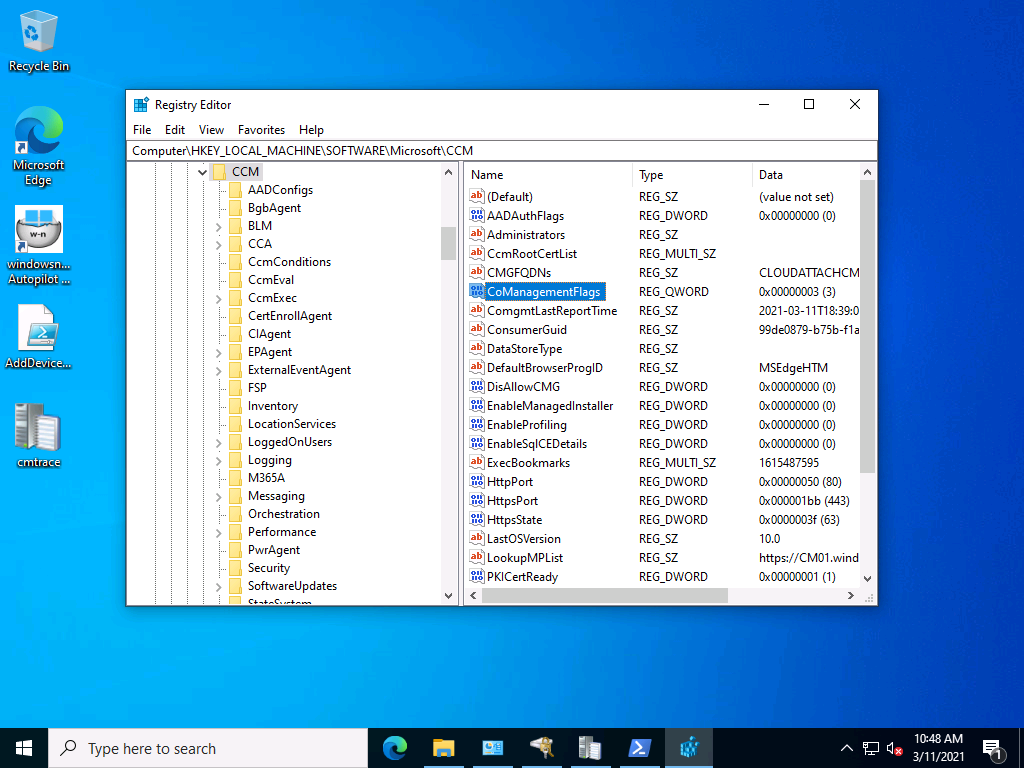Viewport: 1024px width, 768px height.
Task: Click the tree pane scroll up arrow
Action: point(448,172)
